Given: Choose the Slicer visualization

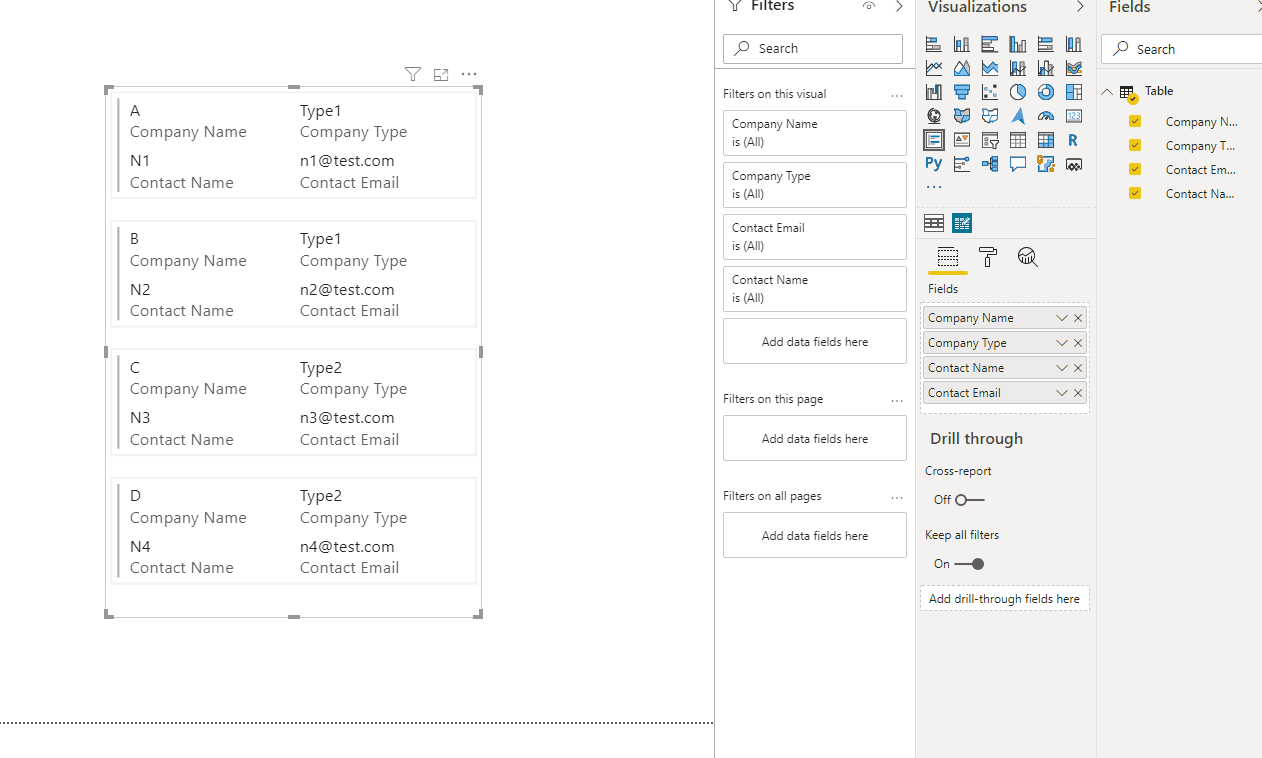Looking at the screenshot, I should coord(990,140).
